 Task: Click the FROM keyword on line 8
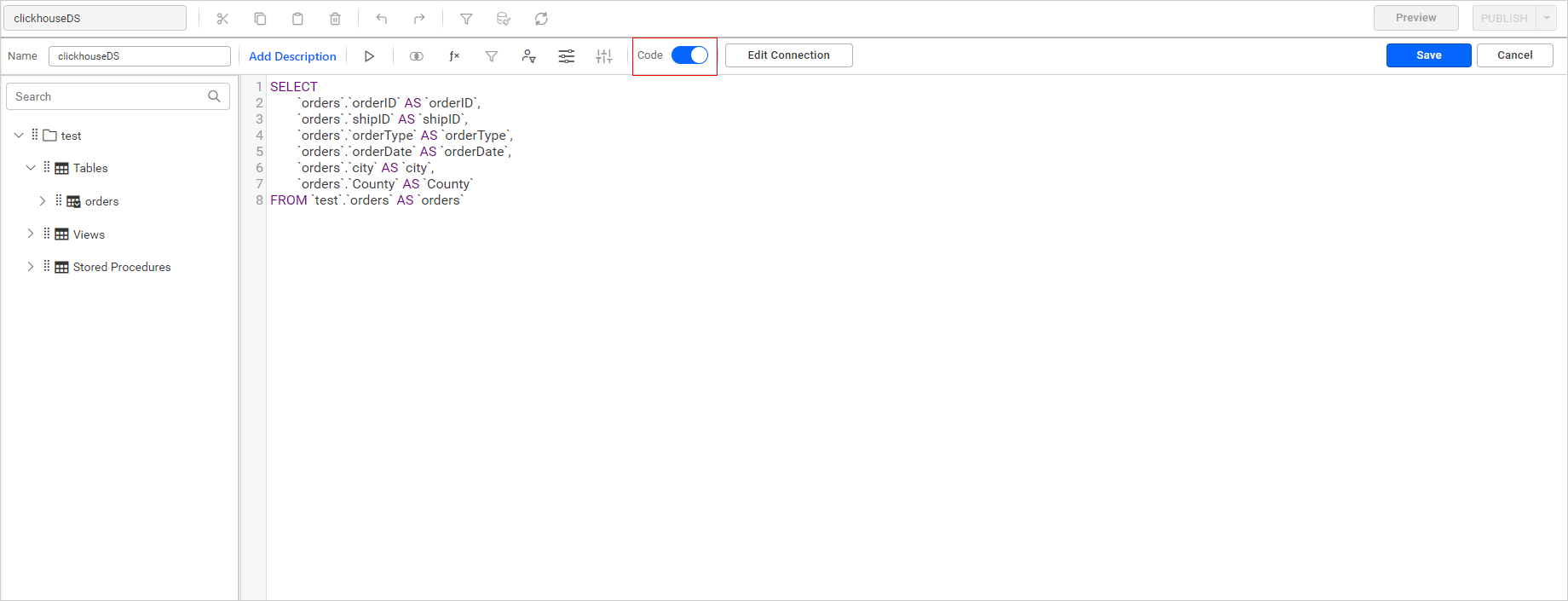(x=289, y=200)
